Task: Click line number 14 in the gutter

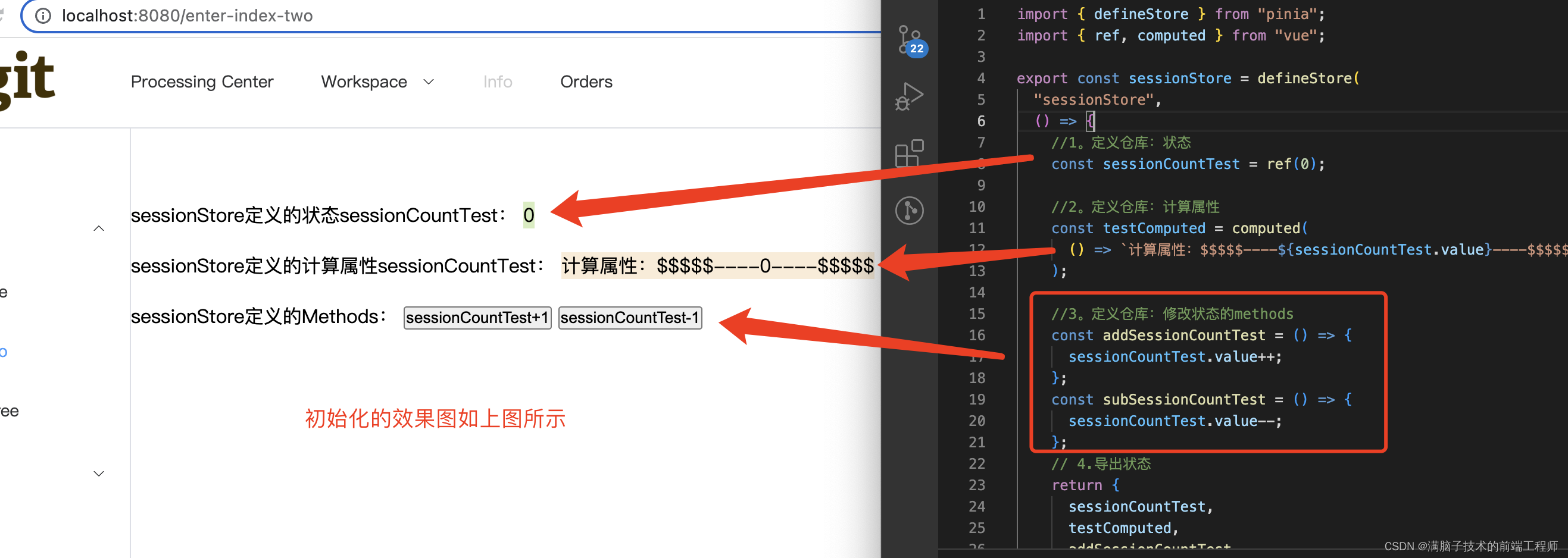Action: (976, 292)
